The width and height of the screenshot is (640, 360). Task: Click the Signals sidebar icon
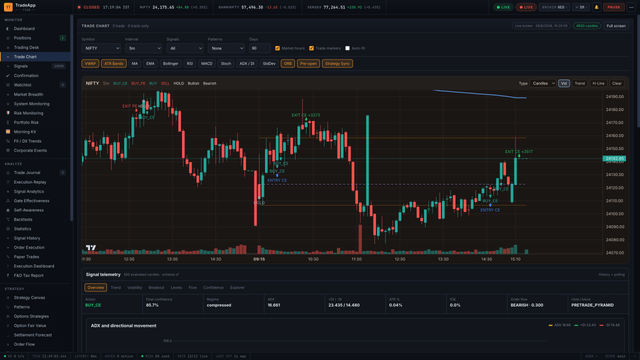click(8, 66)
